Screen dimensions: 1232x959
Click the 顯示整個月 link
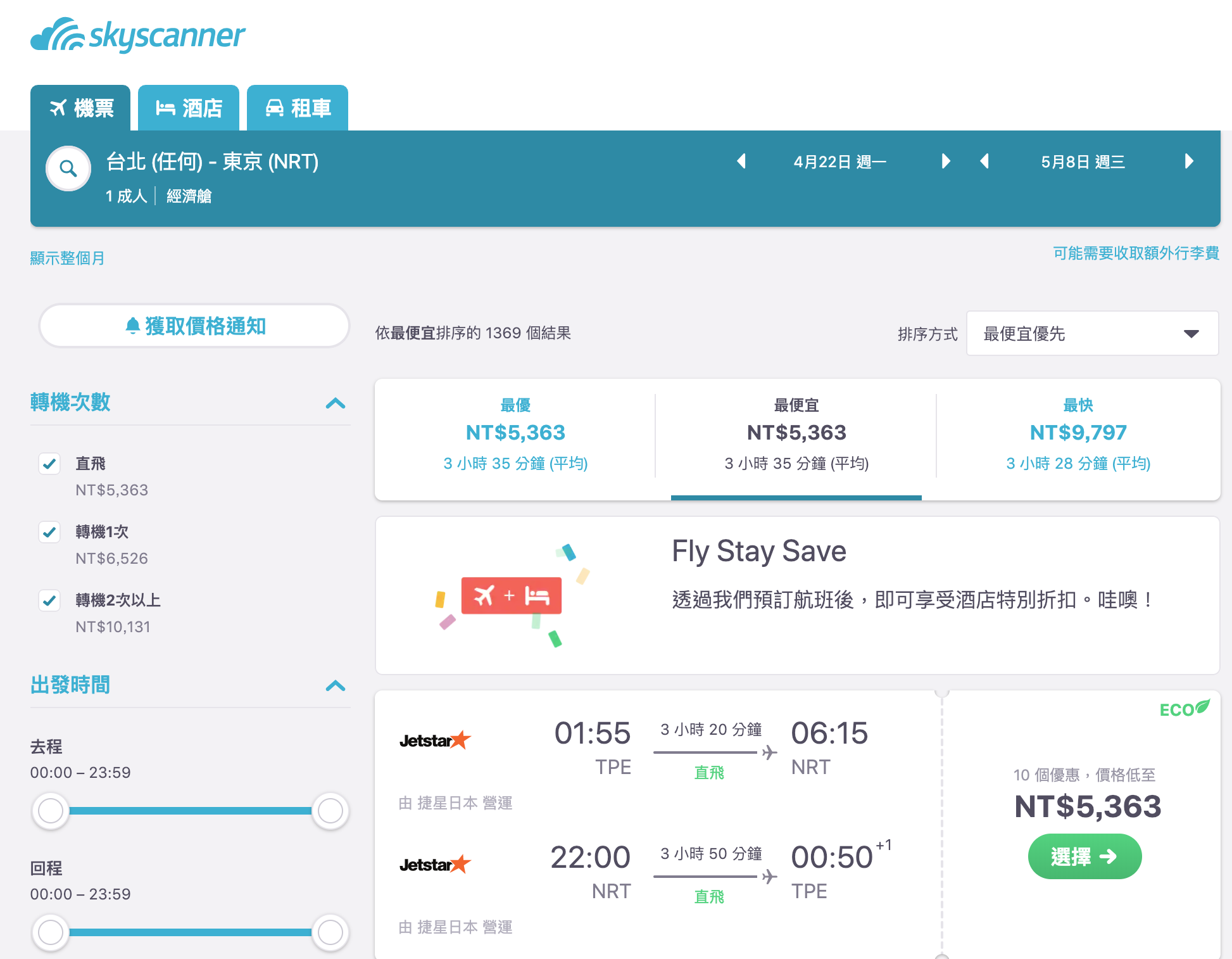click(67, 257)
